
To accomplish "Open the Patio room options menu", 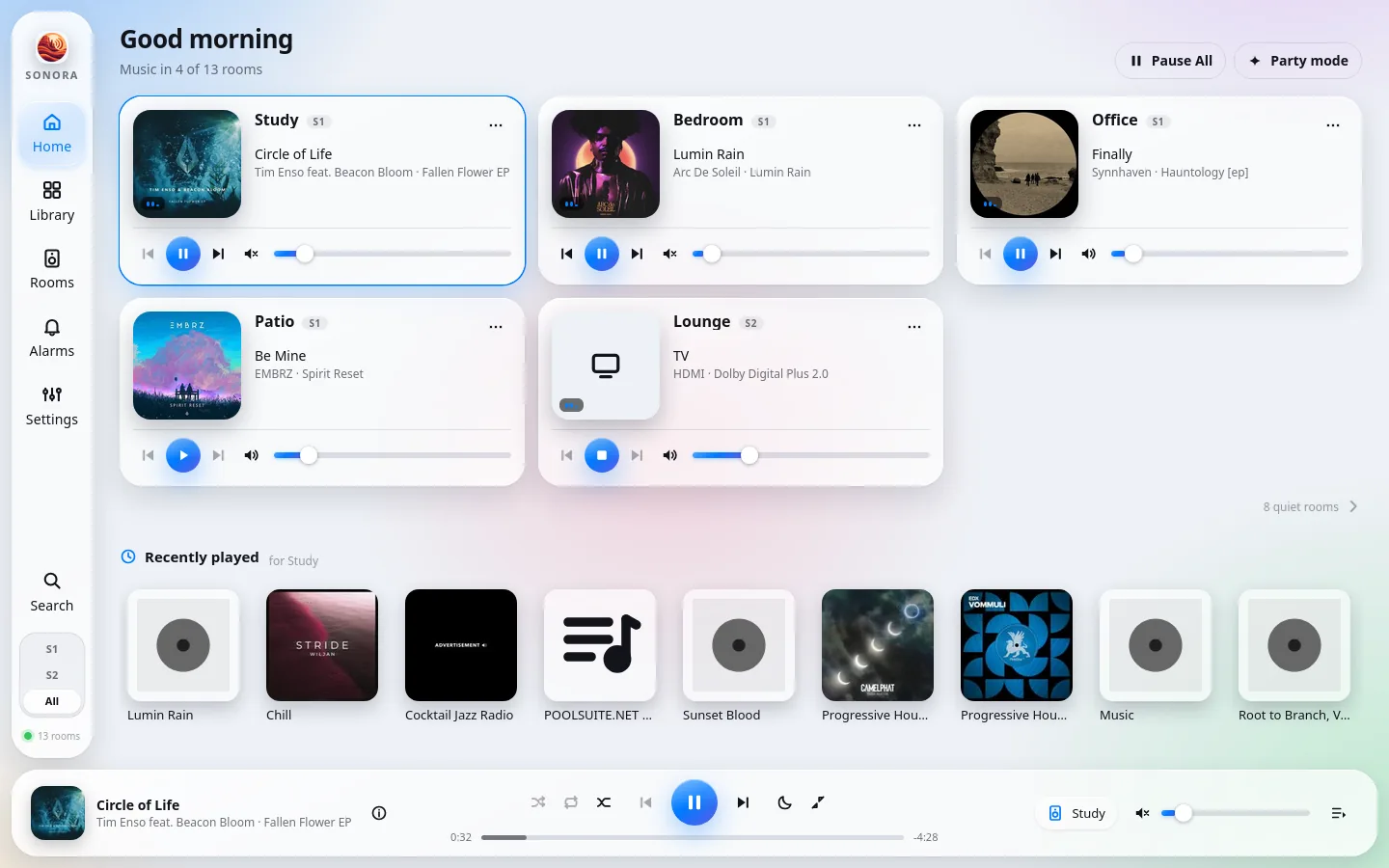I will point(496,327).
